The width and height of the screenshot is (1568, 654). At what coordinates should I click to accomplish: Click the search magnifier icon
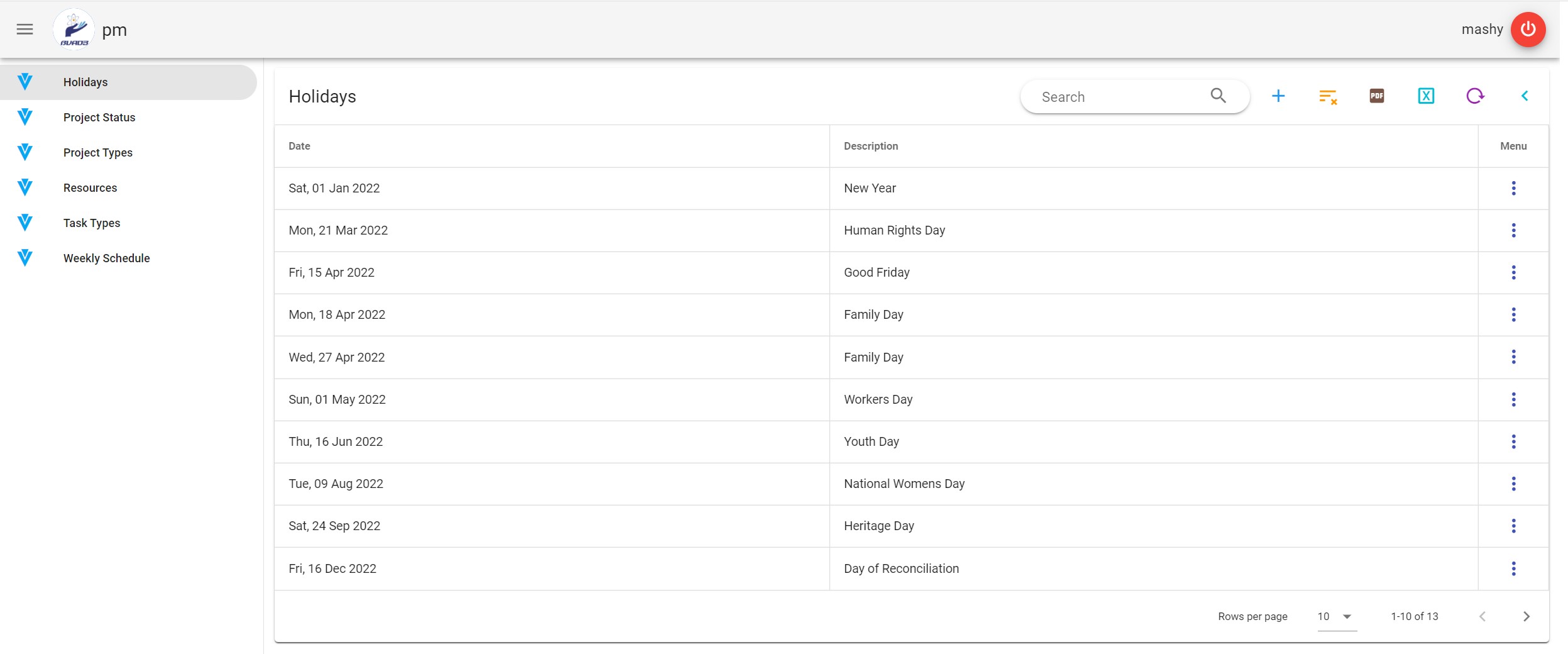click(x=1218, y=96)
